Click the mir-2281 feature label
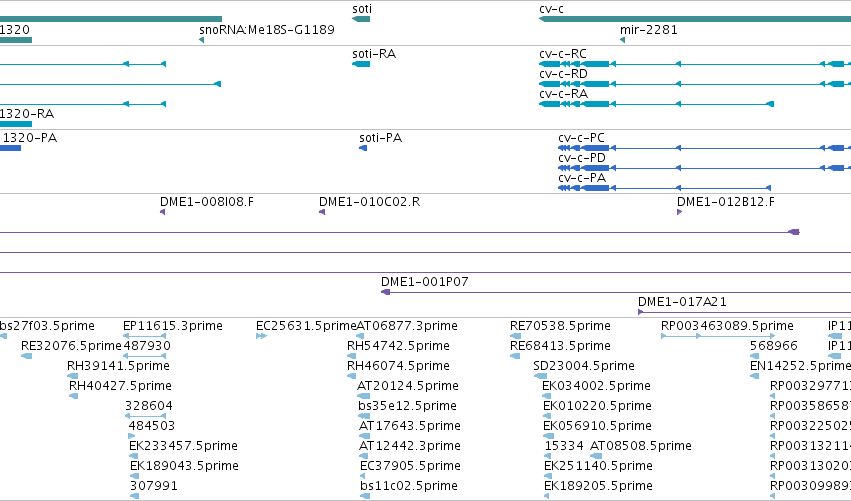Screen dimensions: 851x501 coord(649,30)
